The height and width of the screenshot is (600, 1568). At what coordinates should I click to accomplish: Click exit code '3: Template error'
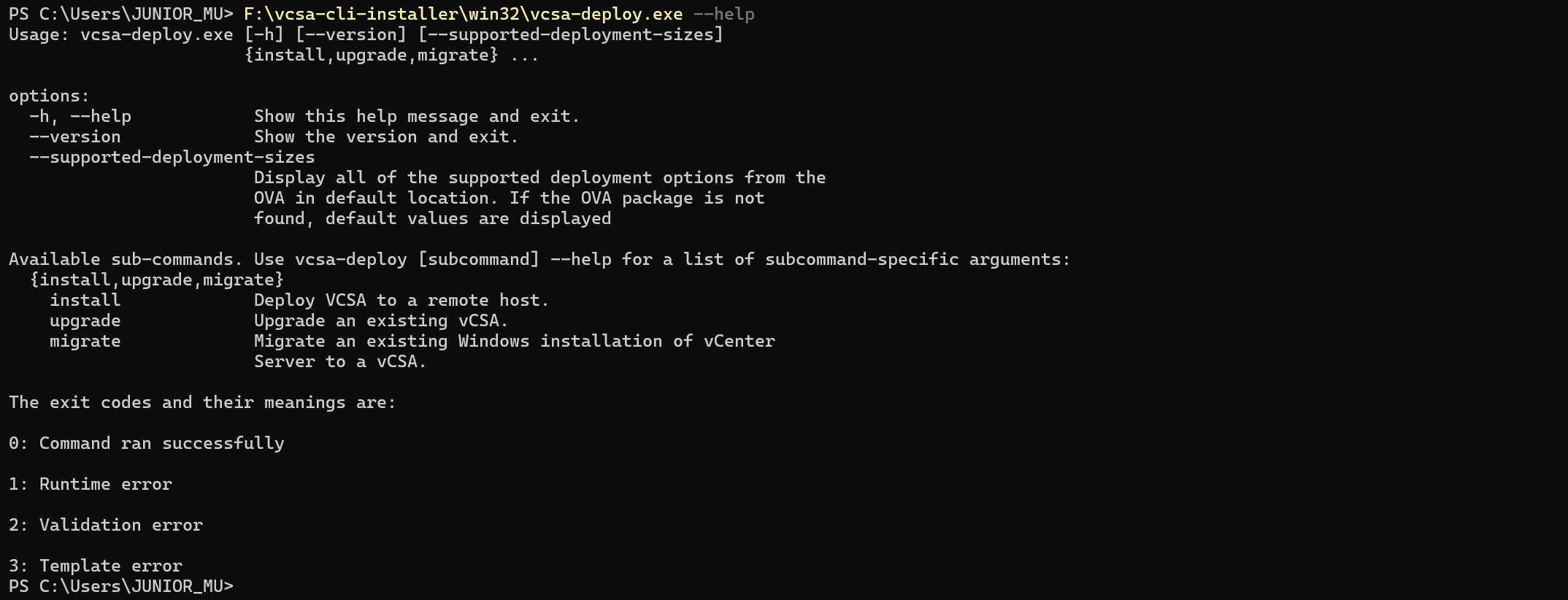pyautogui.click(x=96, y=566)
